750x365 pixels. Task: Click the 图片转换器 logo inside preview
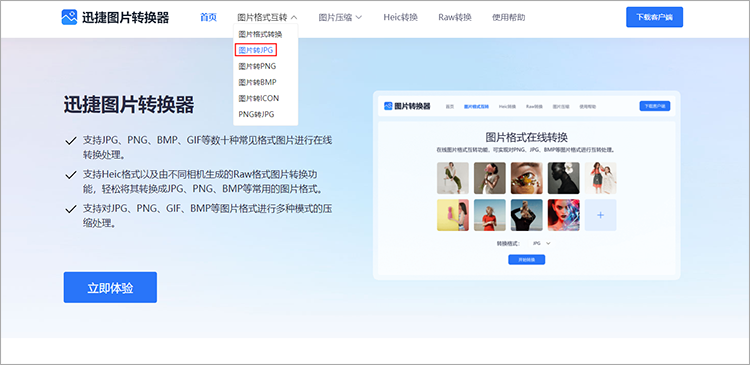(x=407, y=106)
